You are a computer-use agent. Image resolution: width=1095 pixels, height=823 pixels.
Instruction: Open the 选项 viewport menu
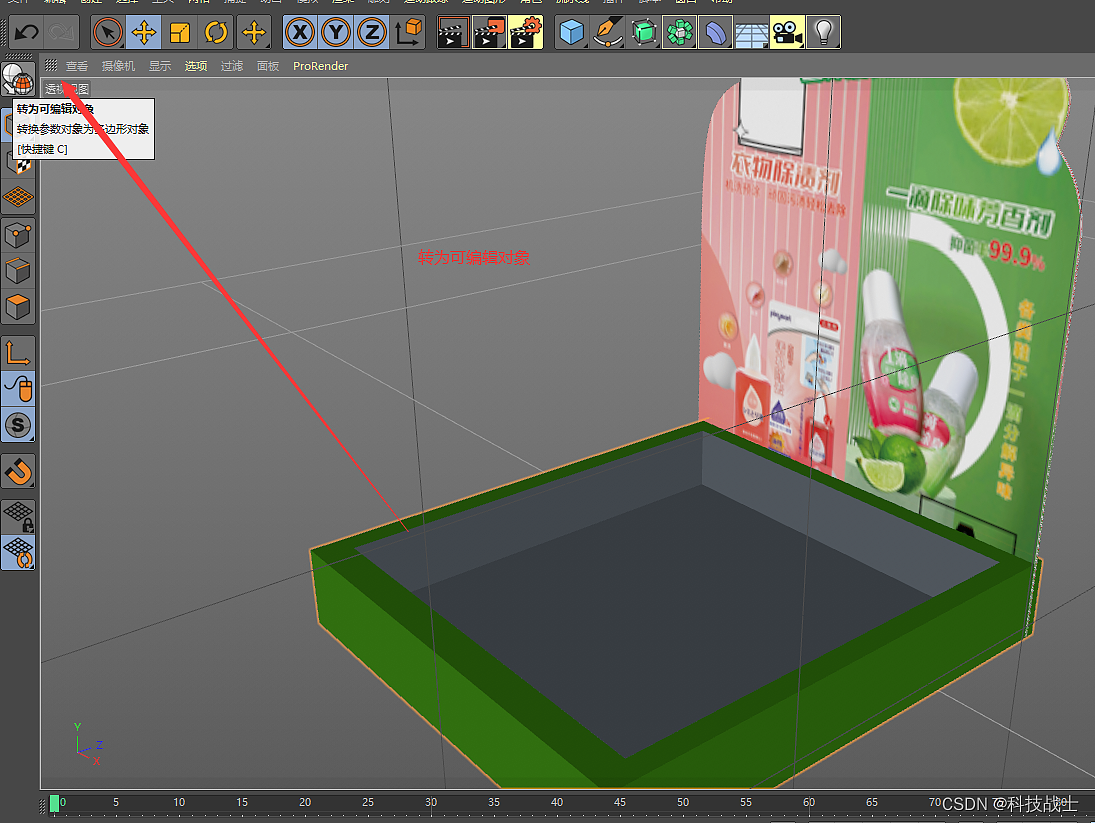[196, 66]
